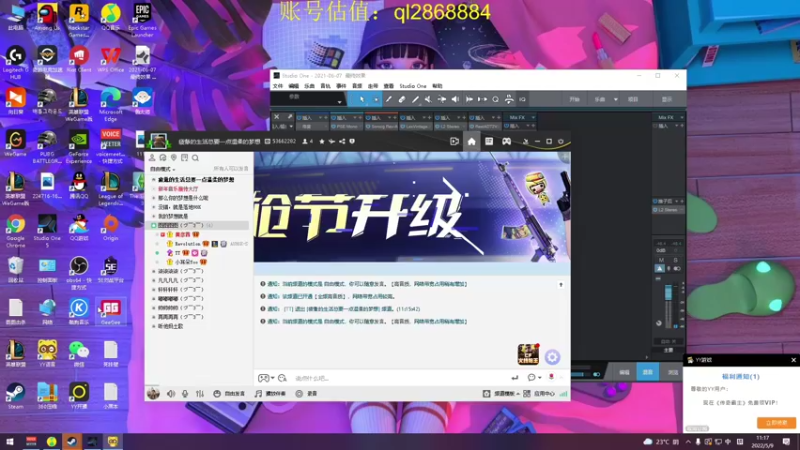Toggle power on L2 Stereo insert slot
Screen dimensions: 800x450
[437, 126]
